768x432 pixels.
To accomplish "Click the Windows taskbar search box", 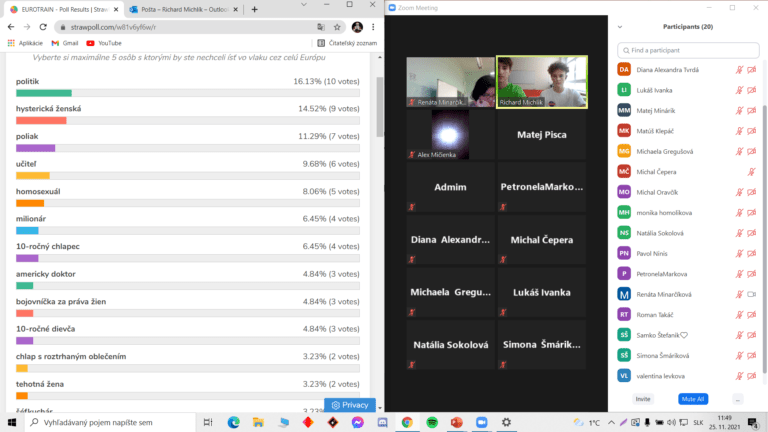I will tap(110, 422).
